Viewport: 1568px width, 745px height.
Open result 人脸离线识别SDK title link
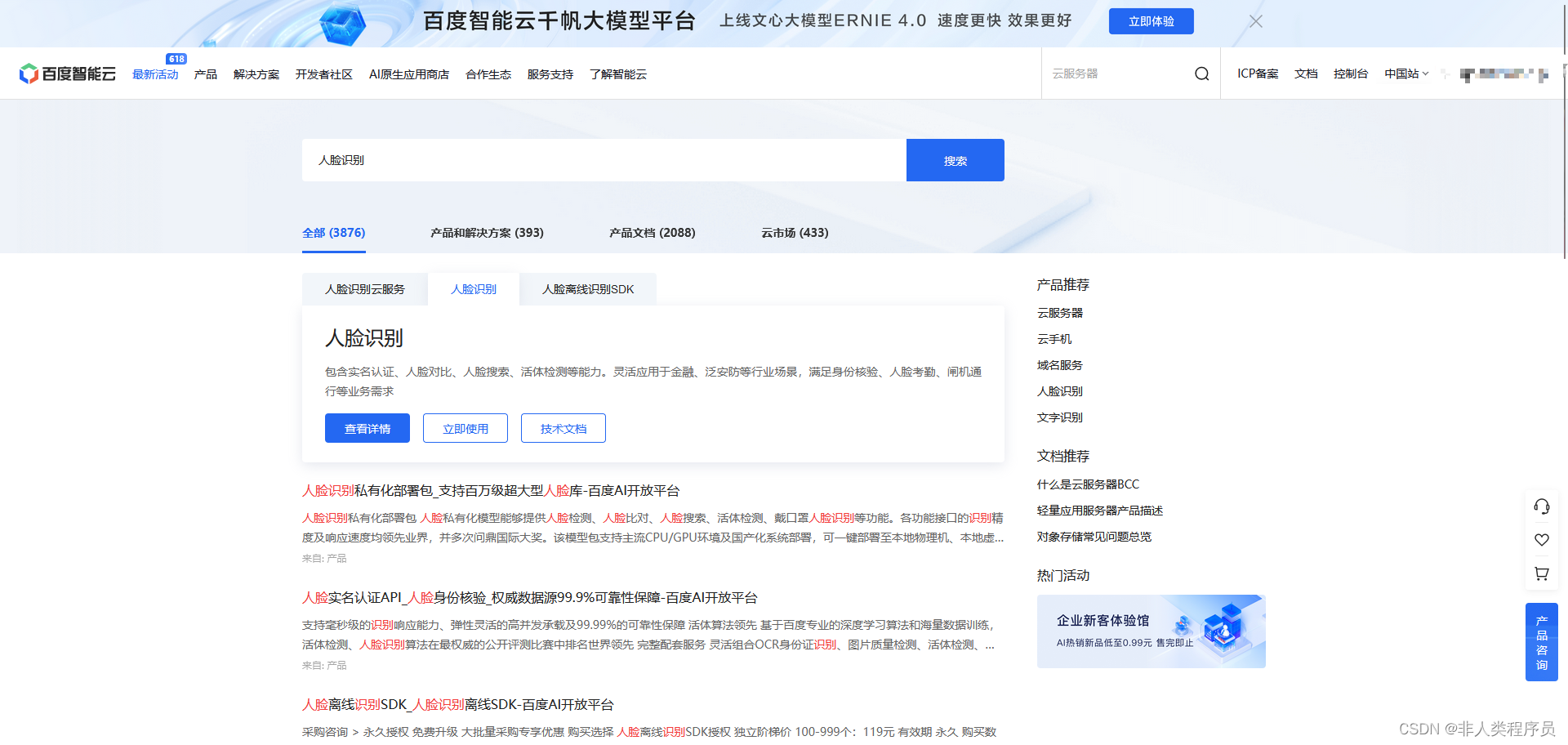coord(458,705)
